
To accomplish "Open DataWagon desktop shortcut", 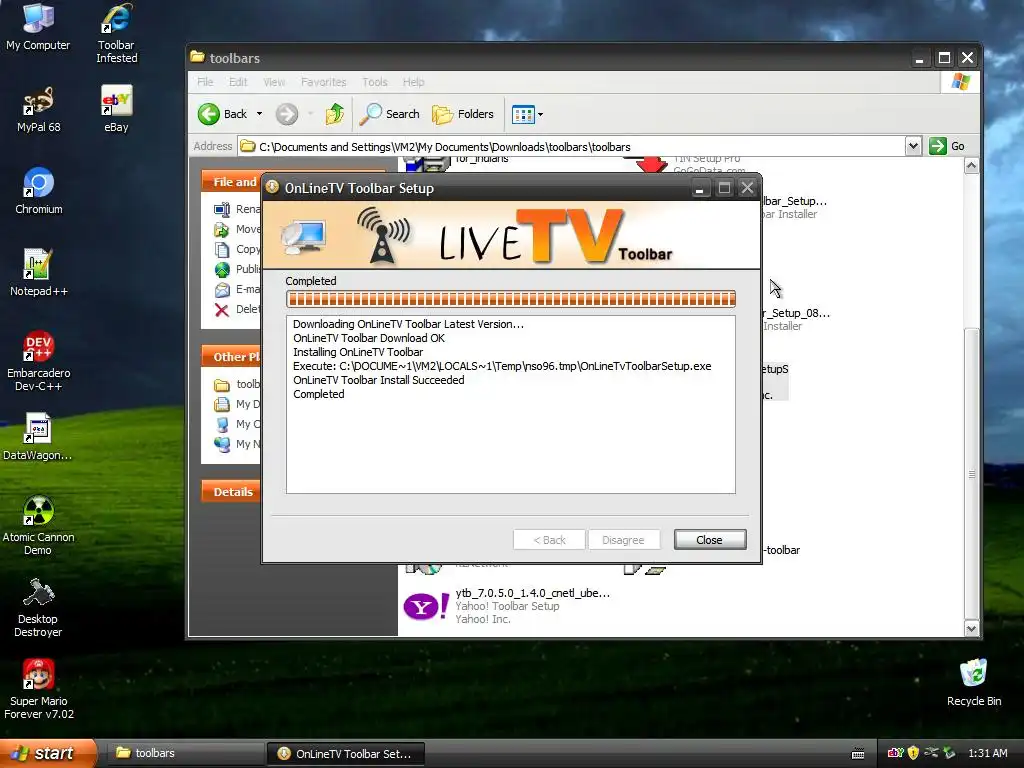I will [x=38, y=436].
